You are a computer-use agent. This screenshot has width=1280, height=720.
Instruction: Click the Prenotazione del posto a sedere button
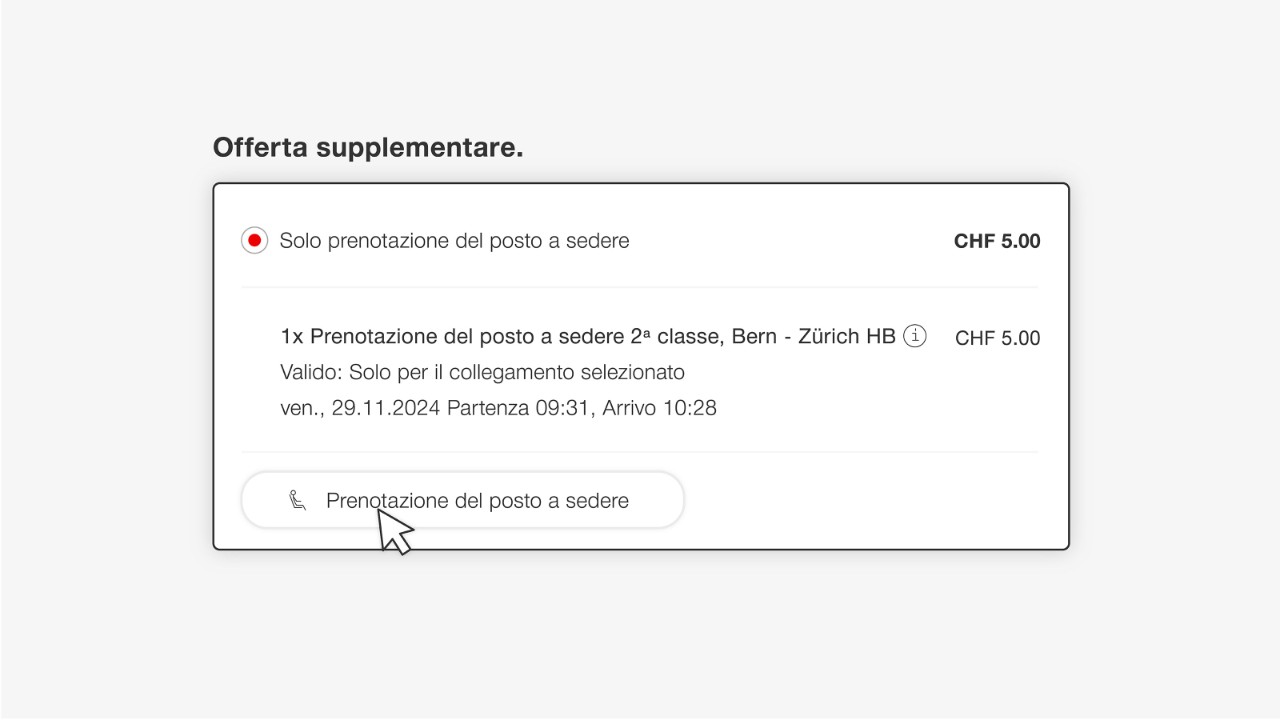tap(462, 500)
